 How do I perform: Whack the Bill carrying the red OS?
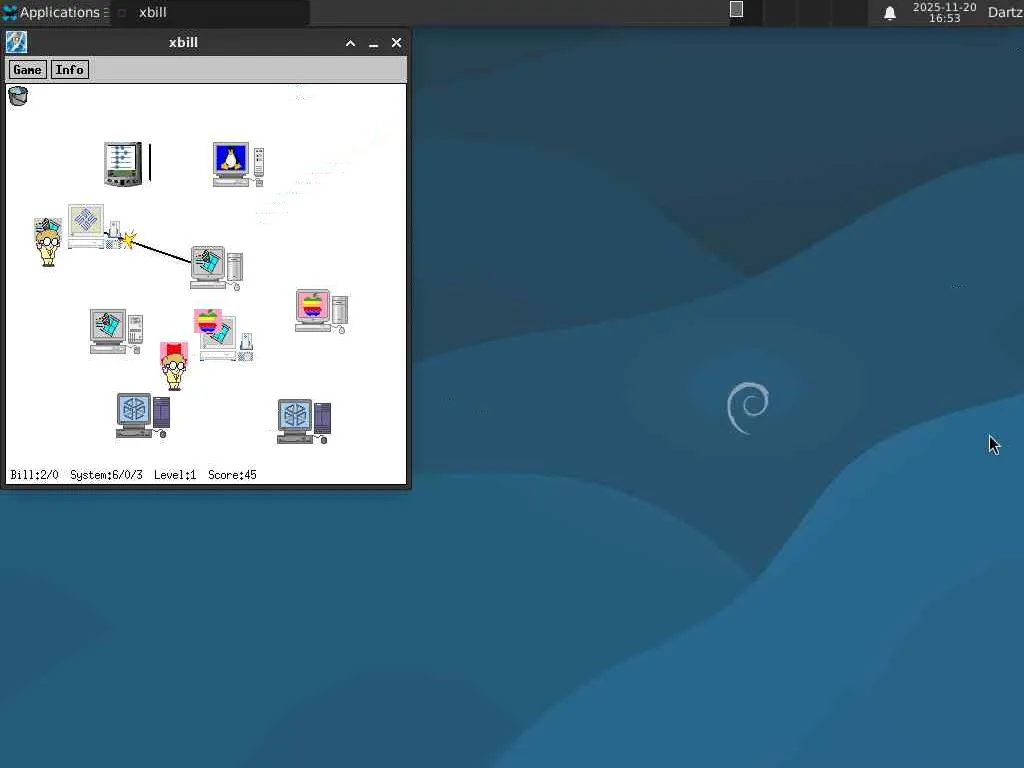[x=174, y=366]
